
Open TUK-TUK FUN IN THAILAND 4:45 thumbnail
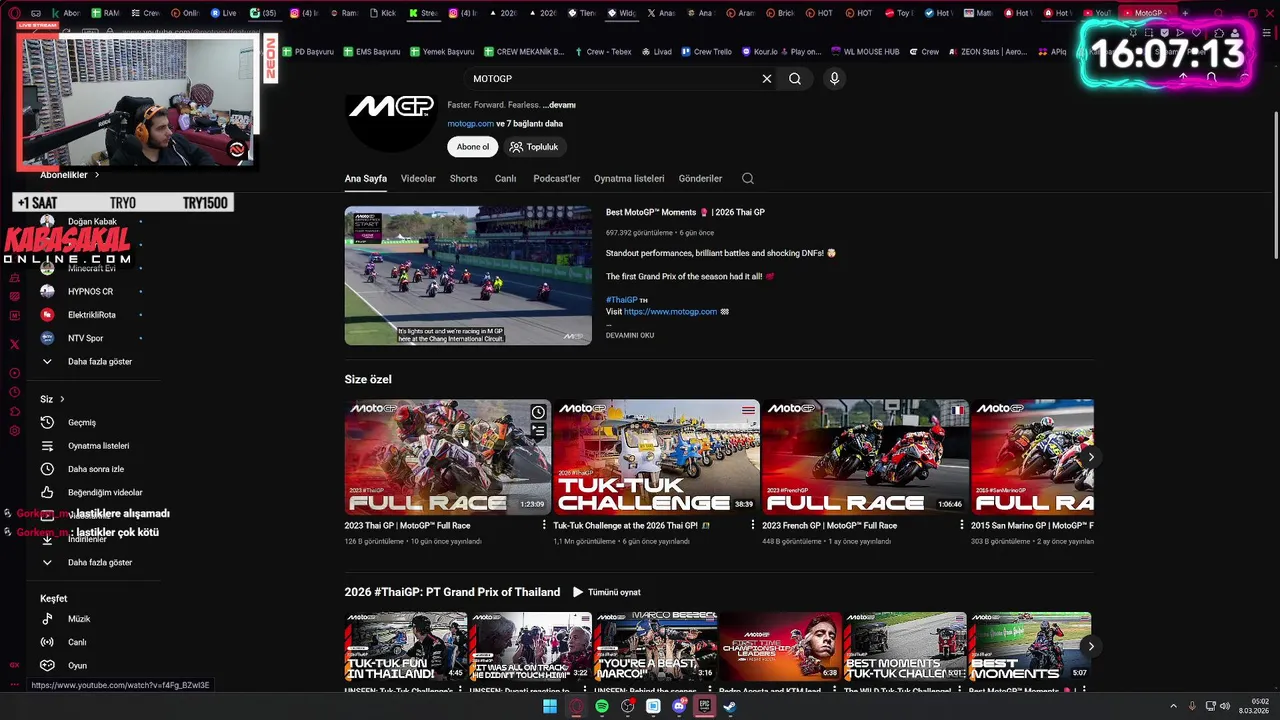pyautogui.click(x=406, y=647)
